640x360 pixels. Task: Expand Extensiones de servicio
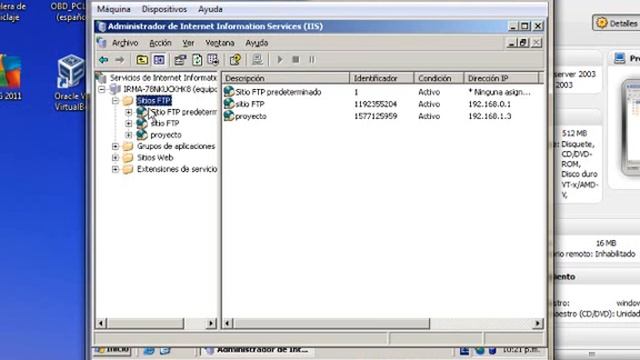coord(116,169)
